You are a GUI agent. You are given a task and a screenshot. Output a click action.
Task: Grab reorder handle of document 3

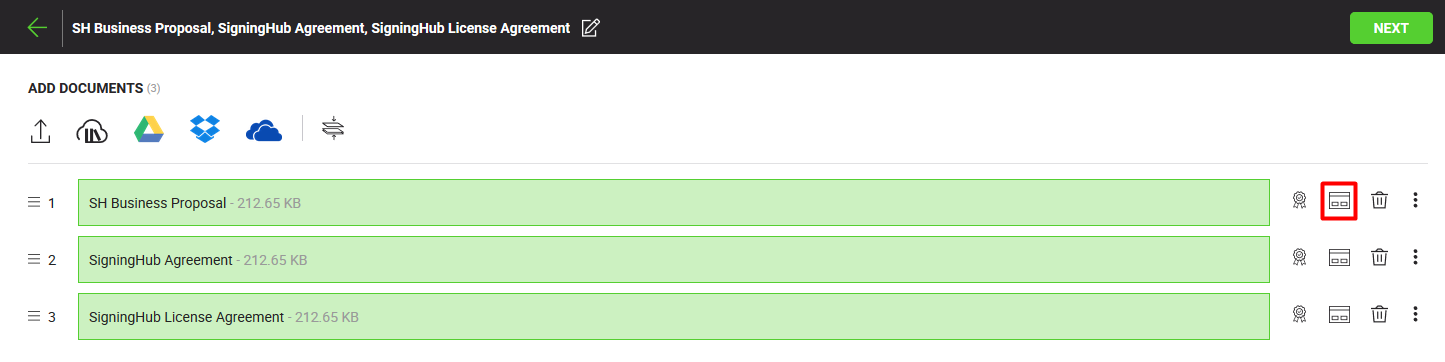(33, 317)
